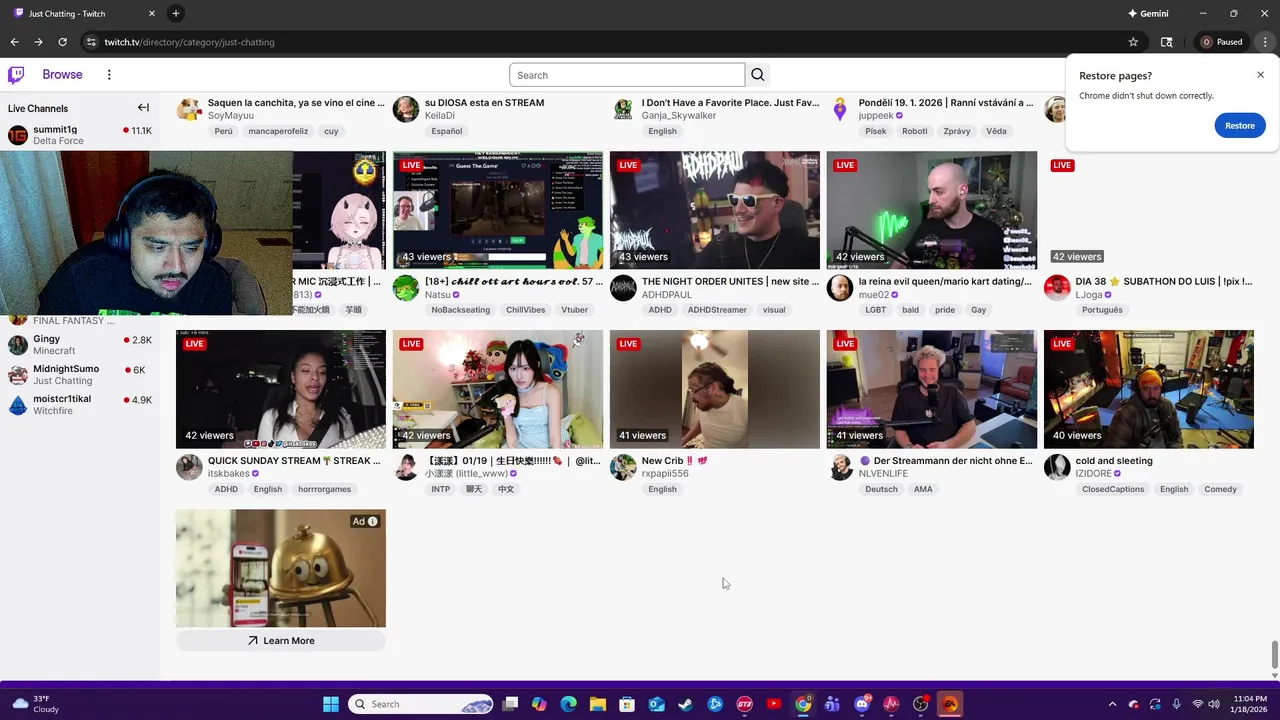
Task: Open MidnightSumo's avatar in sidebar
Action: pyautogui.click(x=18, y=375)
